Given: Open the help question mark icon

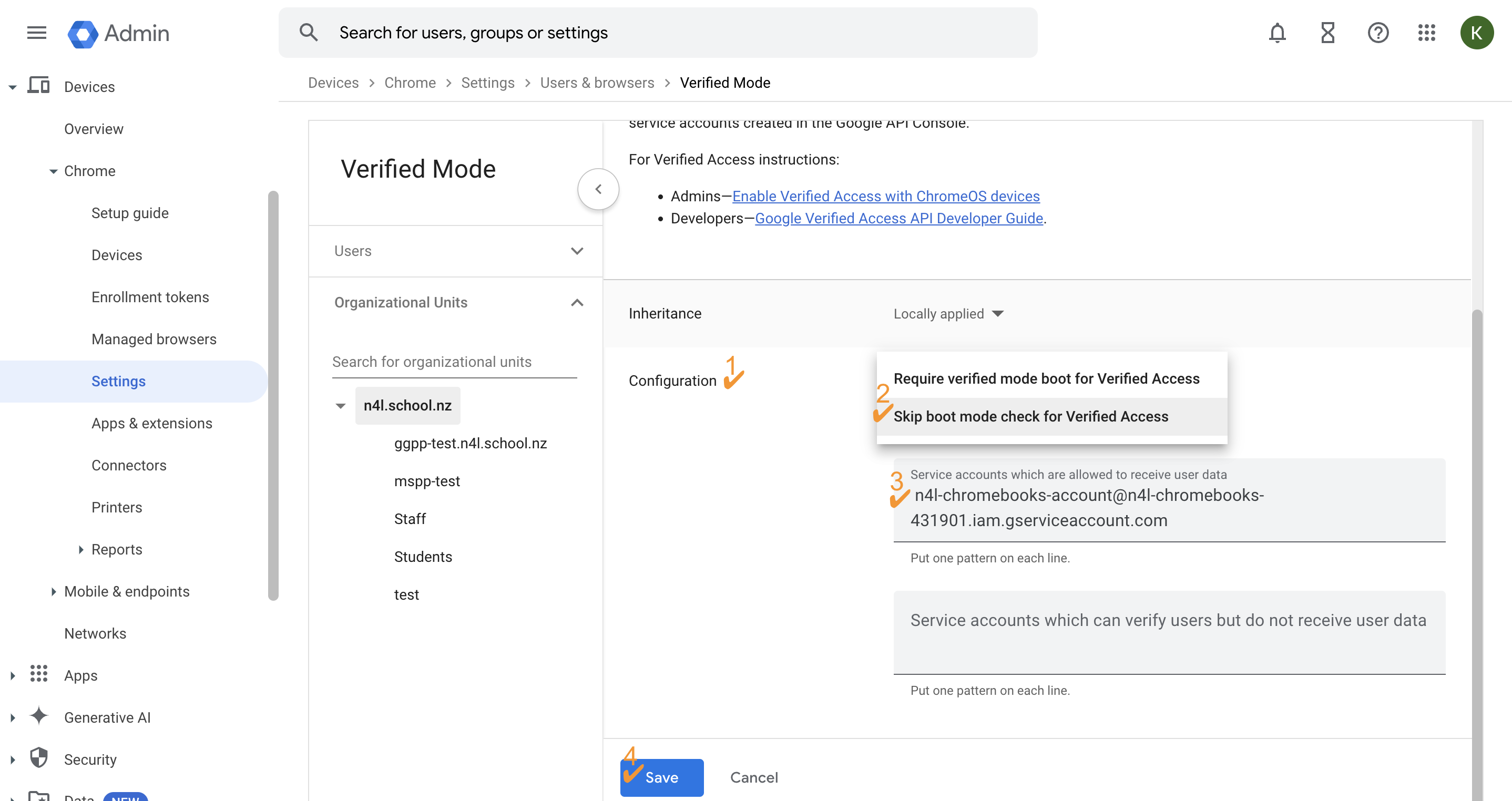Looking at the screenshot, I should [x=1377, y=33].
